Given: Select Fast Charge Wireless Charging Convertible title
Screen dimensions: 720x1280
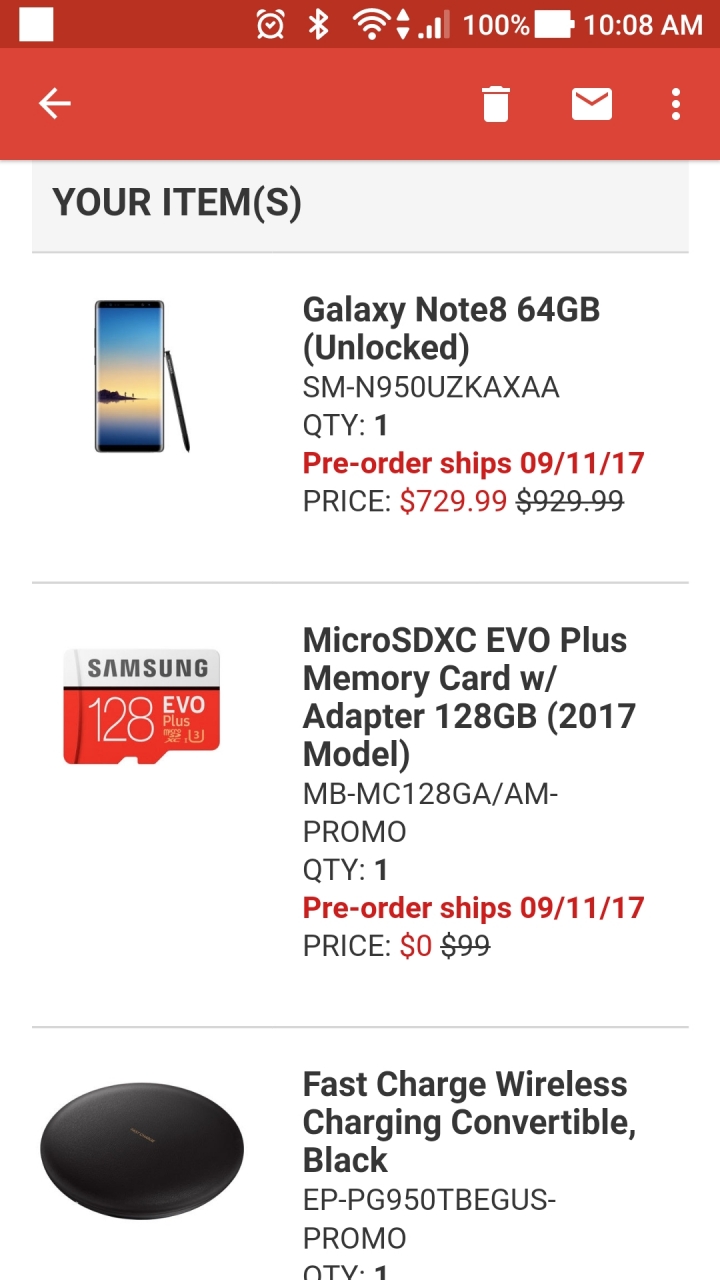Looking at the screenshot, I should tap(470, 1122).
